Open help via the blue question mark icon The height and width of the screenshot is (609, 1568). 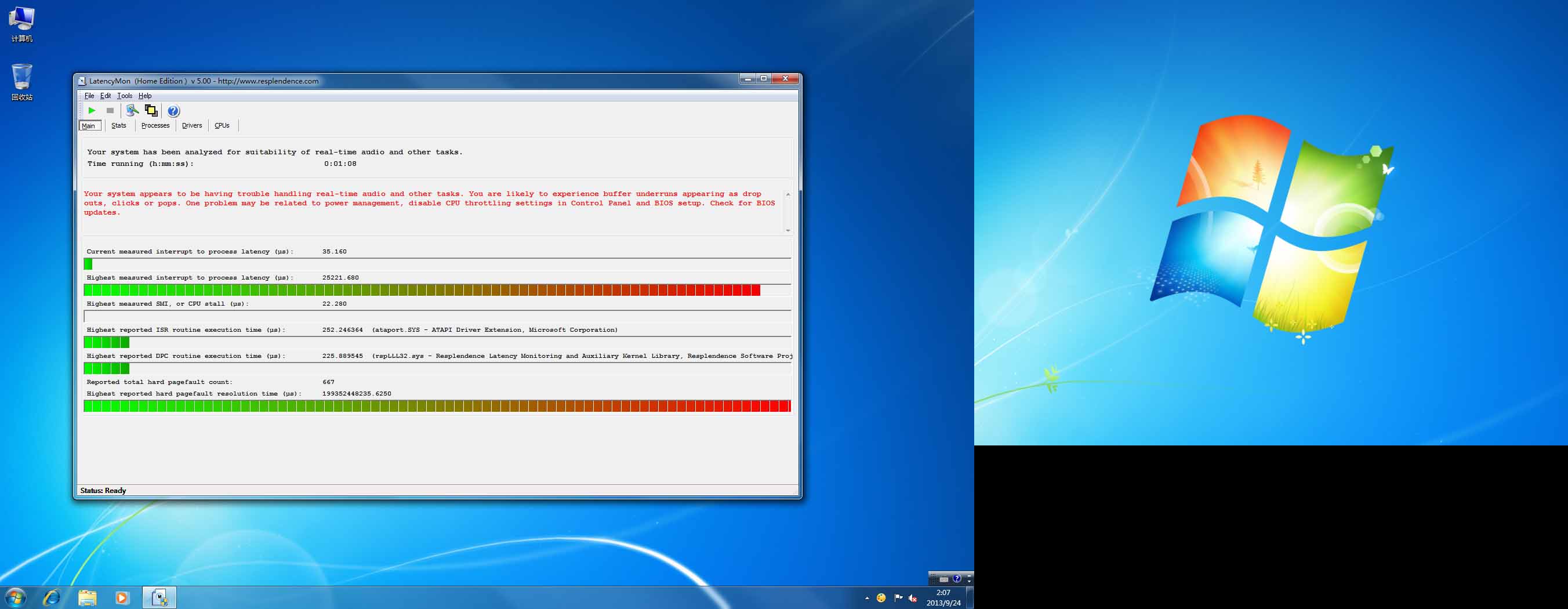pyautogui.click(x=173, y=111)
